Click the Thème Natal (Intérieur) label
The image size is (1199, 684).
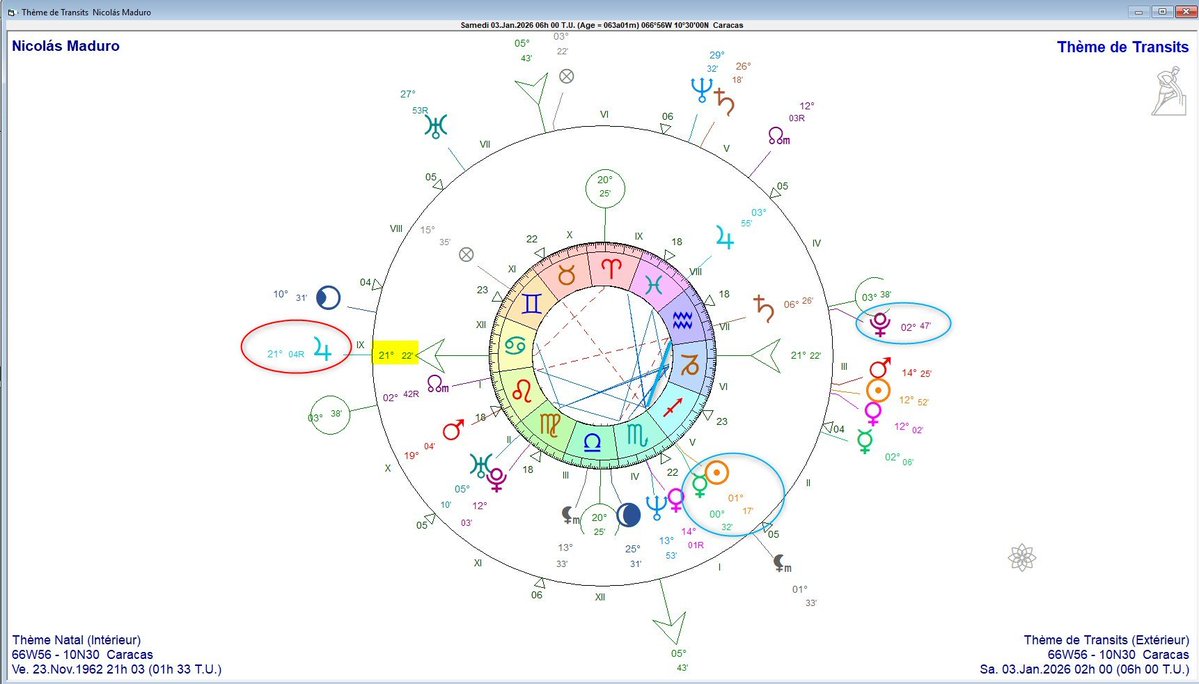click(76, 640)
